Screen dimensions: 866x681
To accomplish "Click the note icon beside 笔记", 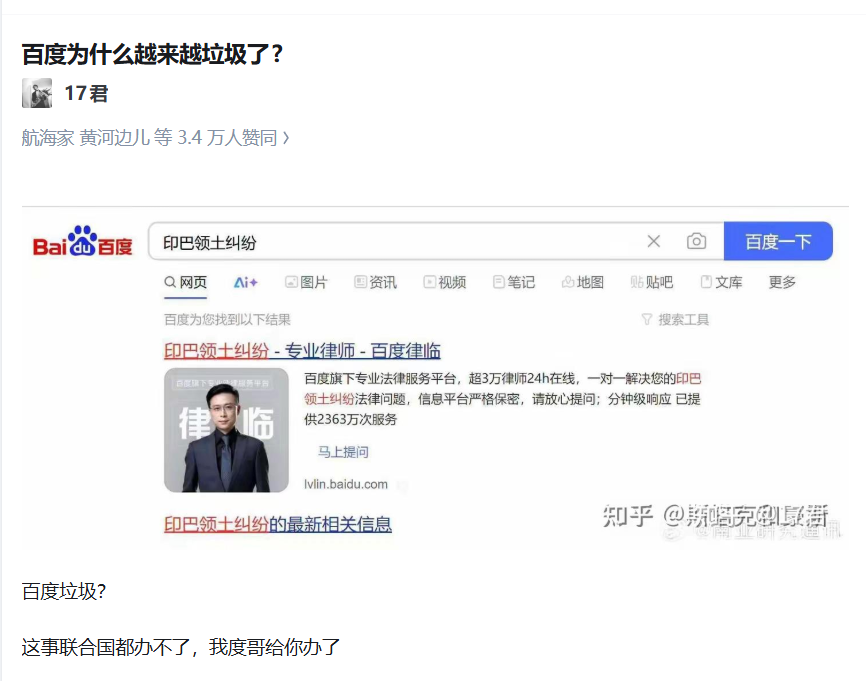I will pos(498,282).
